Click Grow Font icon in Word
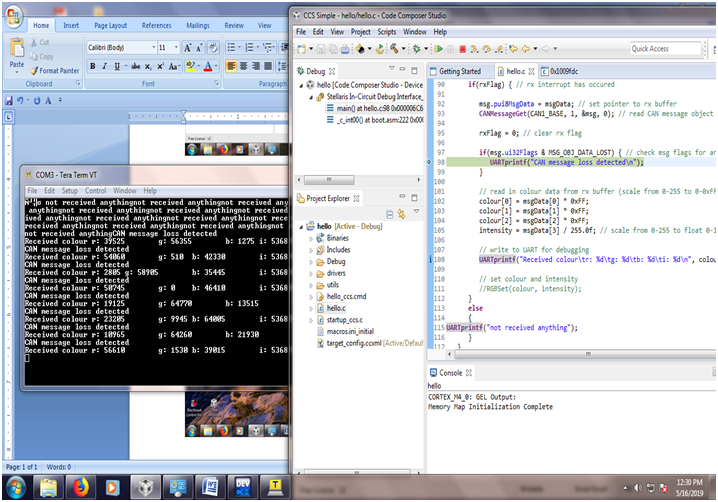This screenshot has width=718, height=502. (187, 48)
